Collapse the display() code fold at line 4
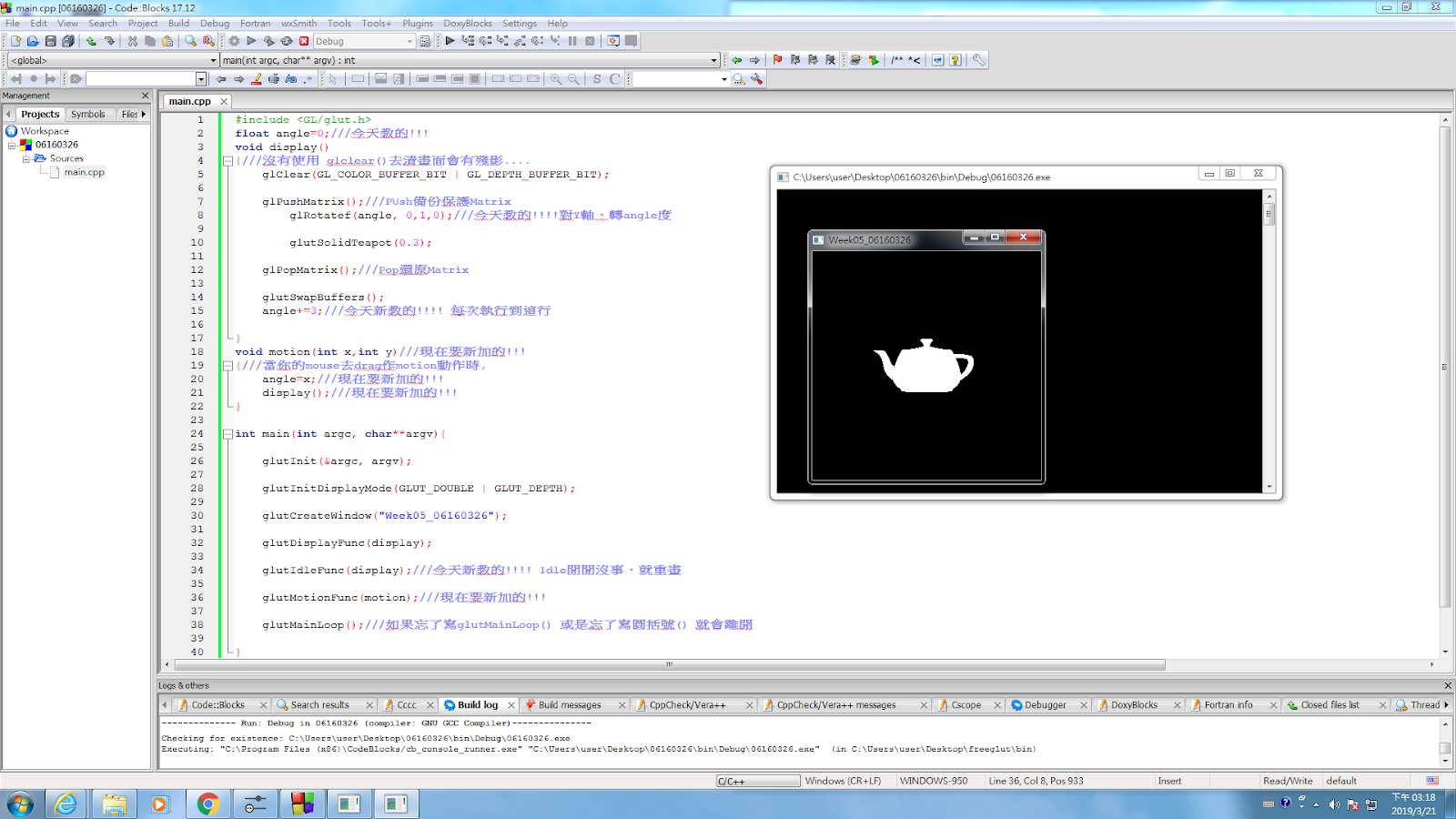Viewport: 1456px width, 819px height. 227,161
